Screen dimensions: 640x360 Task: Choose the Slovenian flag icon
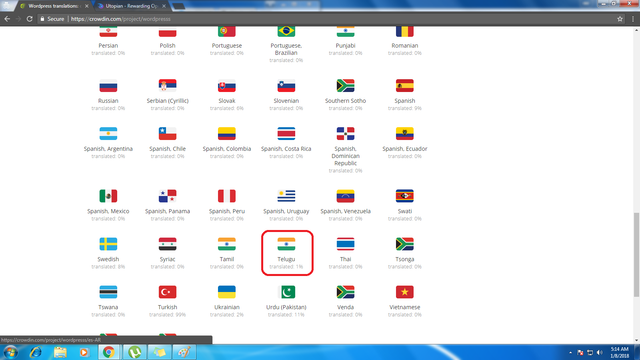point(286,86)
